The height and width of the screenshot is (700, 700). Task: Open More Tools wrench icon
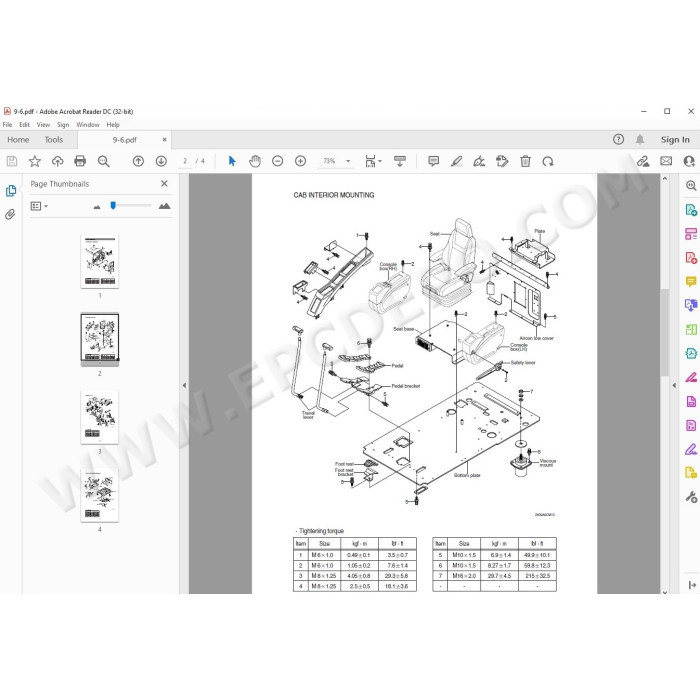coord(691,496)
